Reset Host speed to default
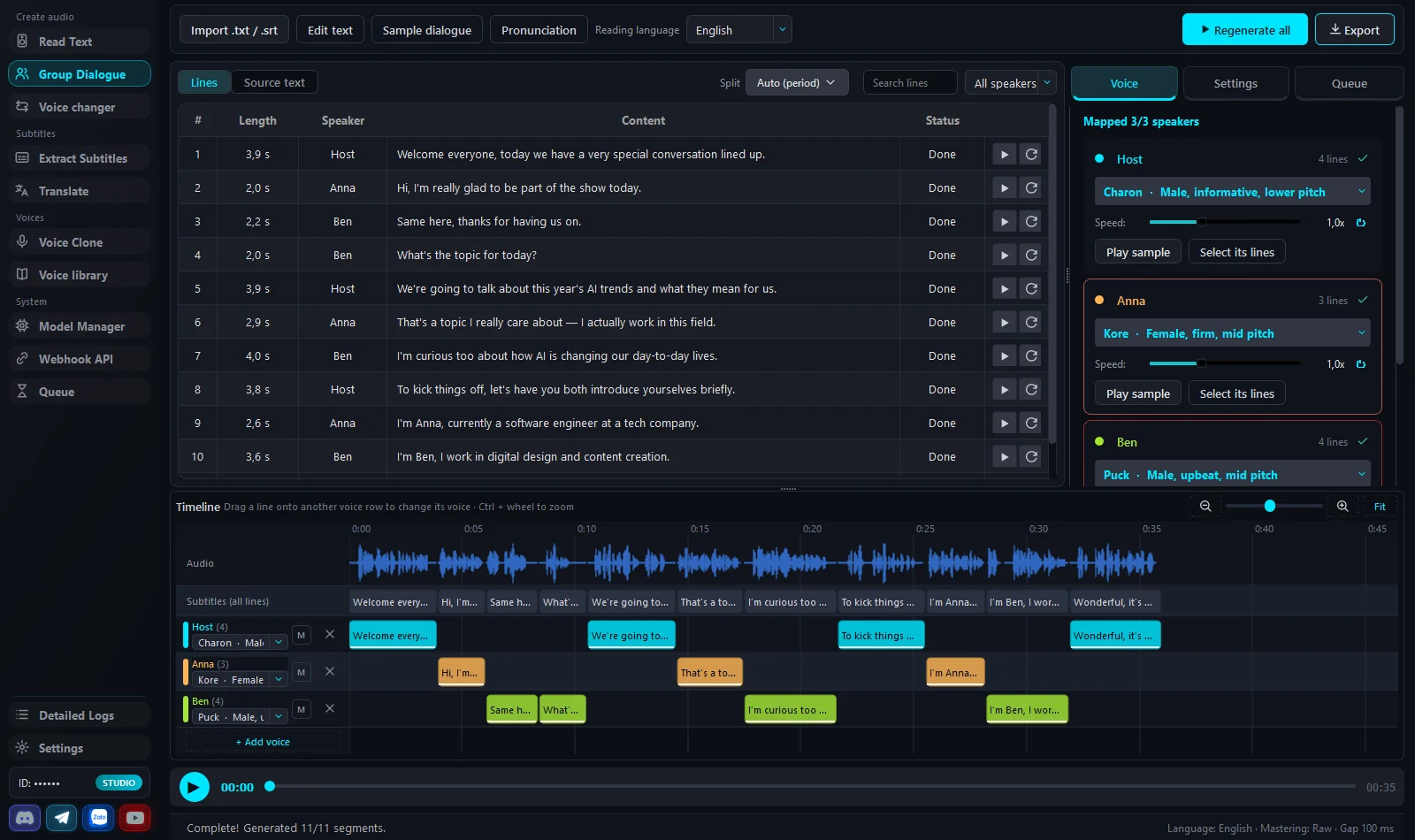This screenshot has width=1415, height=840. click(1361, 223)
